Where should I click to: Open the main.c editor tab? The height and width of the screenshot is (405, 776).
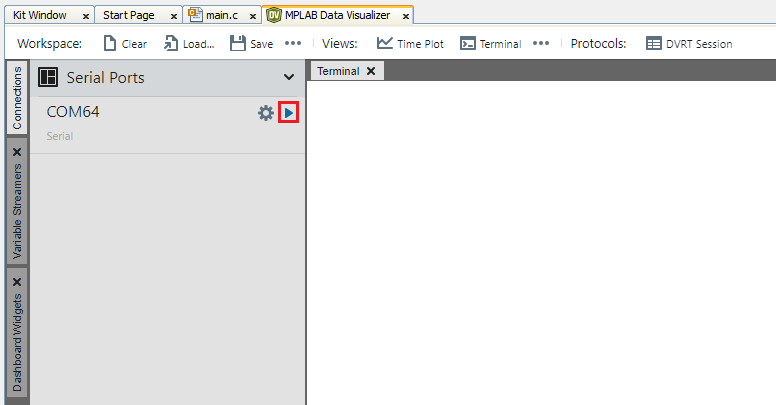coord(222,15)
